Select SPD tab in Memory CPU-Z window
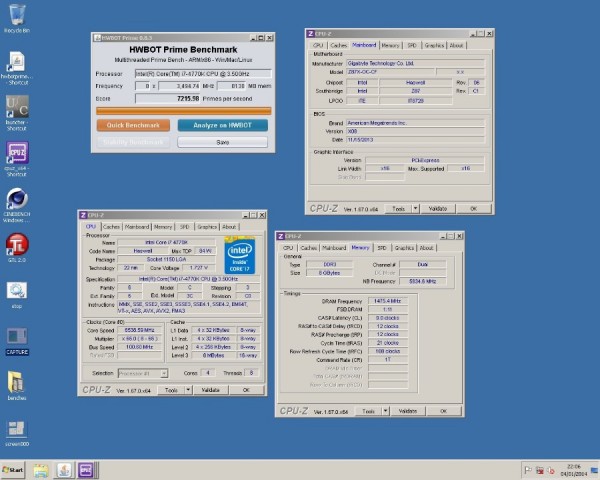Screen dimensions: 600x480 382,248
